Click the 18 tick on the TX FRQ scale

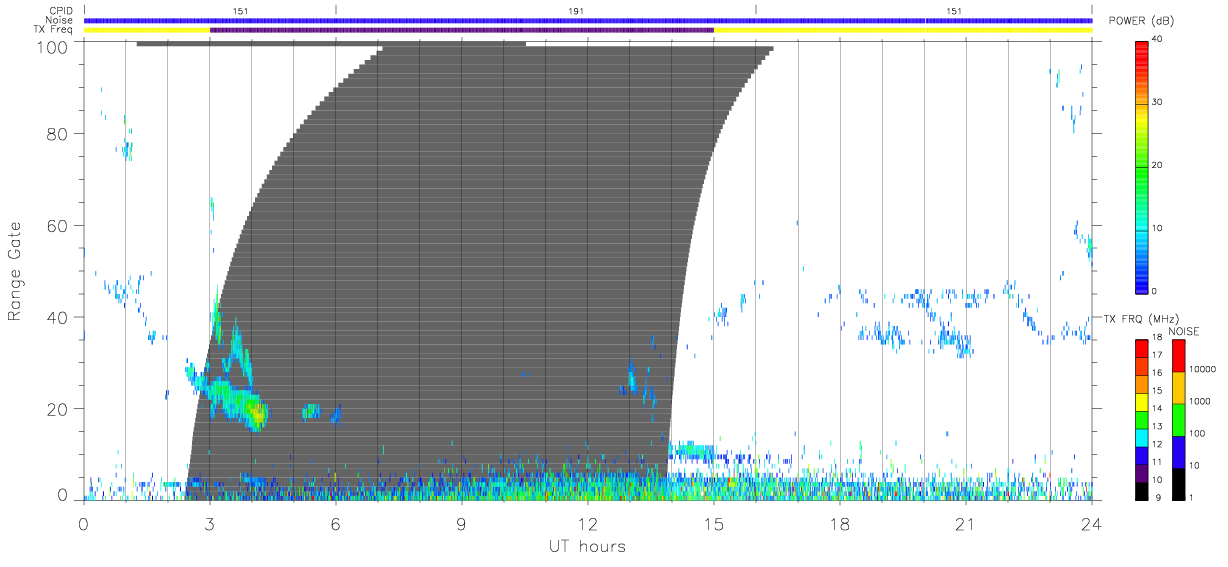[x=1156, y=338]
